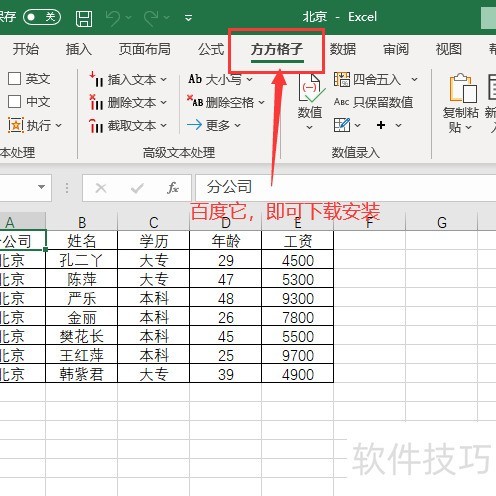Select column G header

point(442,222)
